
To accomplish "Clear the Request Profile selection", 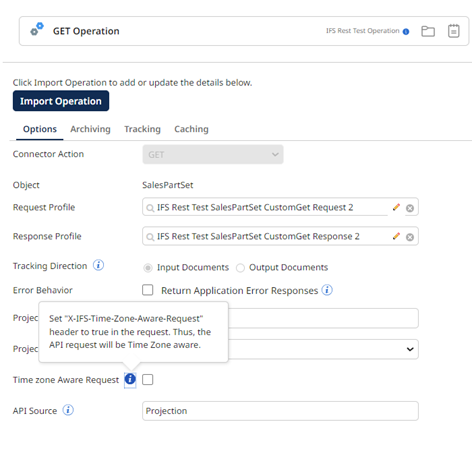I will pyautogui.click(x=410, y=208).
